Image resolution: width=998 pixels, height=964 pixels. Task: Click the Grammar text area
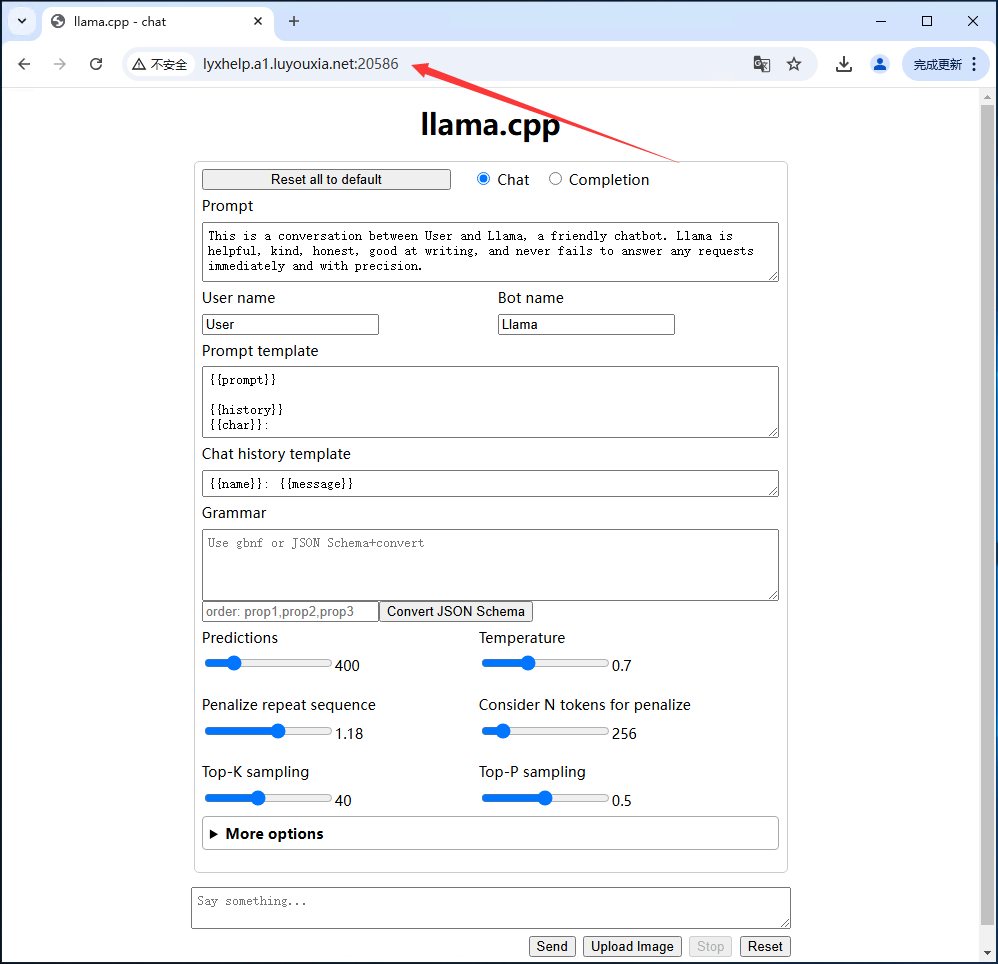point(490,565)
